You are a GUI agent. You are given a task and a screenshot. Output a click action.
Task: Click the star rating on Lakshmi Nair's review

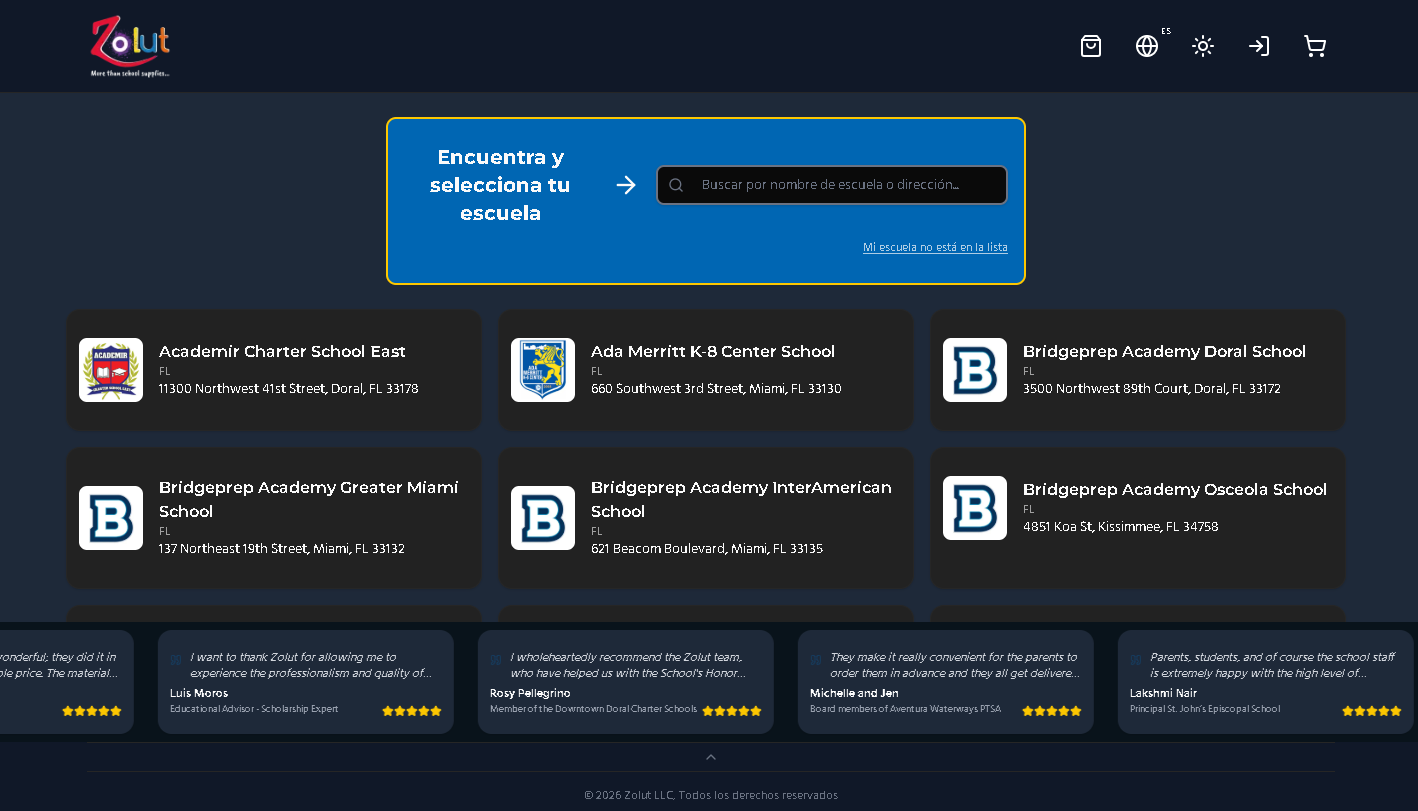[1372, 711]
